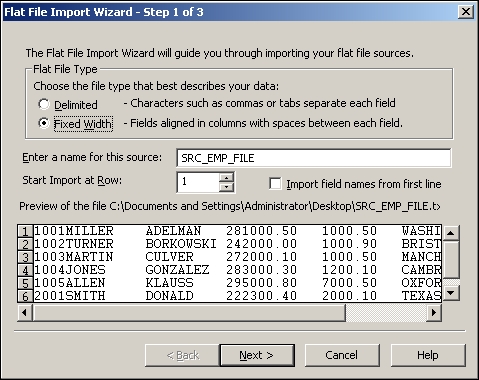Image resolution: width=479 pixels, height=380 pixels.
Task: Click the text 1003MARTIN in preview
Action: (74, 257)
